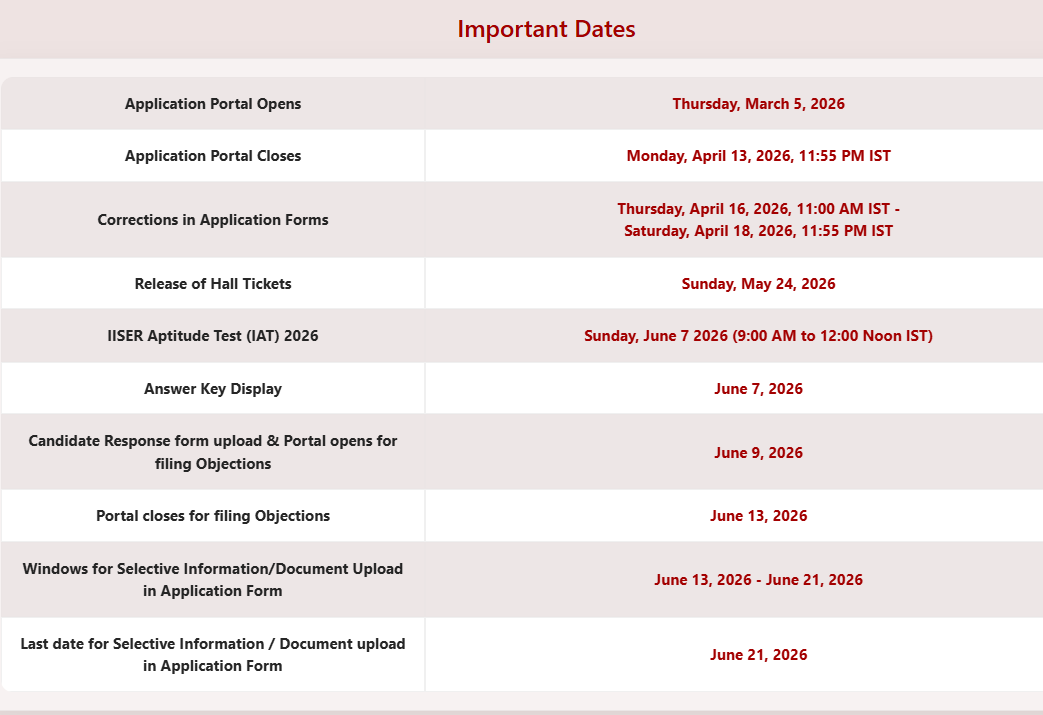Select IISER Aptitude Test (IAT) 2026 label
Viewport: 1043px width, 715px height.
click(x=213, y=335)
